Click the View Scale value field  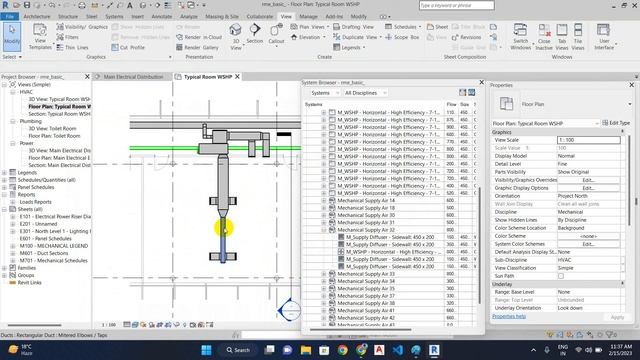tap(589, 140)
